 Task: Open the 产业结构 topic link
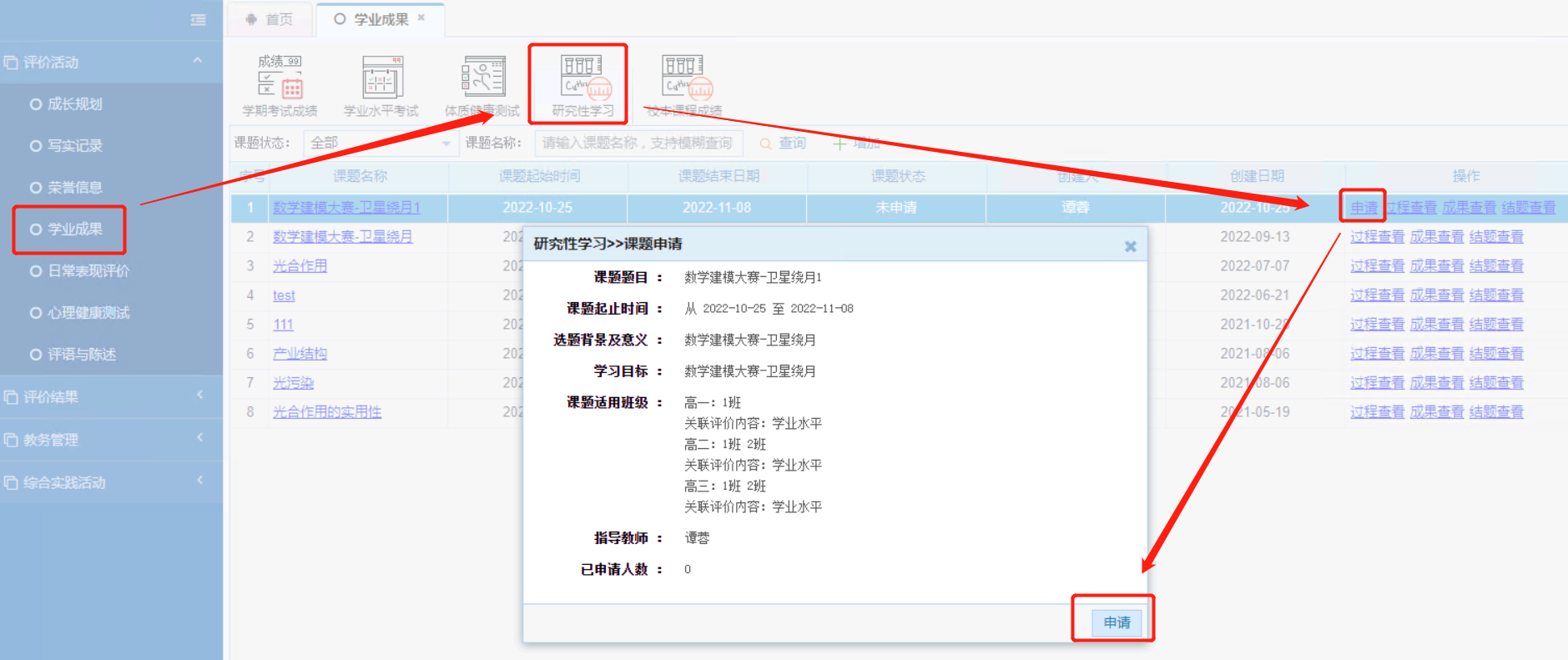coord(300,354)
